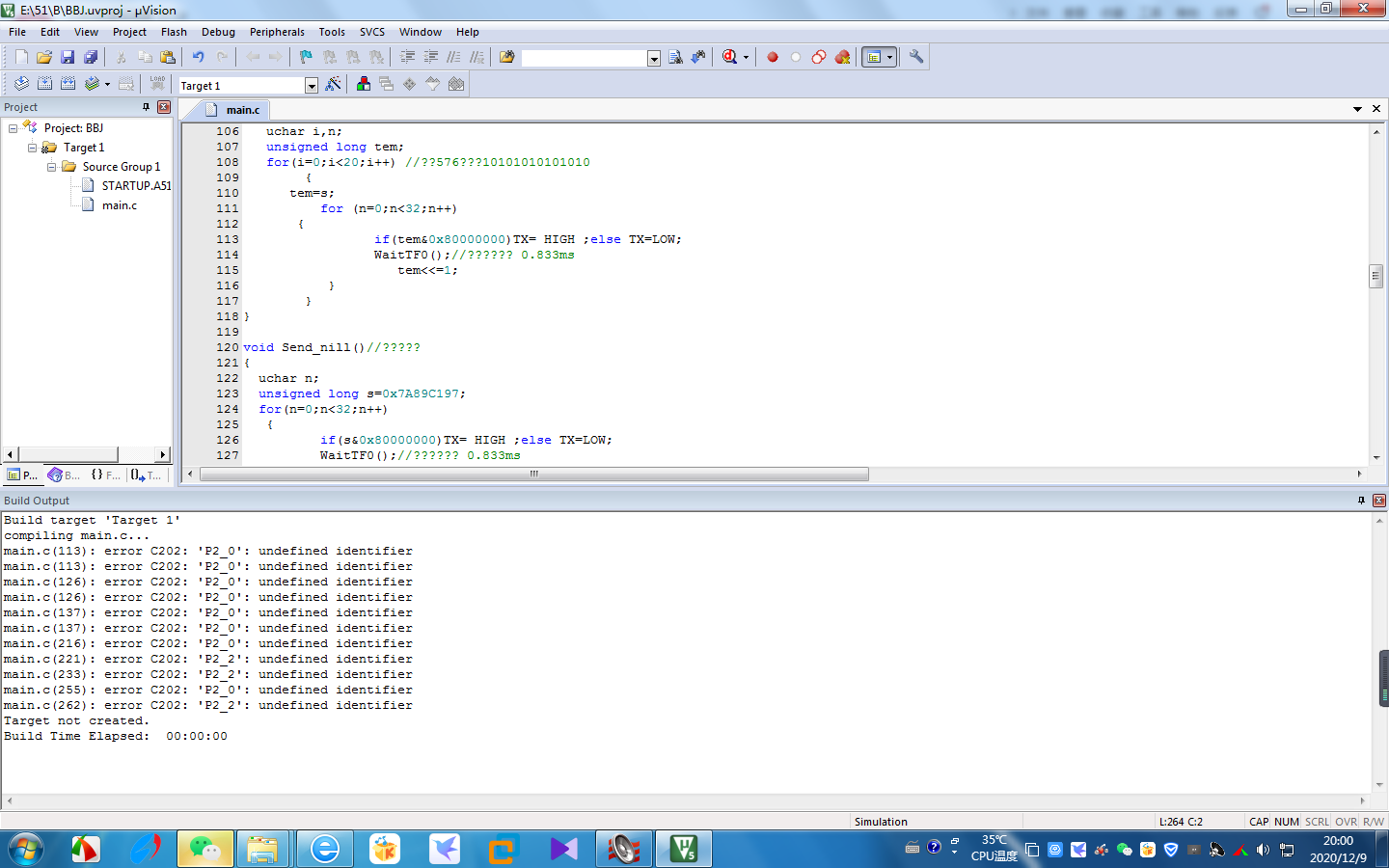Image resolution: width=1389 pixels, height=868 pixels.
Task: Open Select Software Packs icon
Action: point(433,84)
